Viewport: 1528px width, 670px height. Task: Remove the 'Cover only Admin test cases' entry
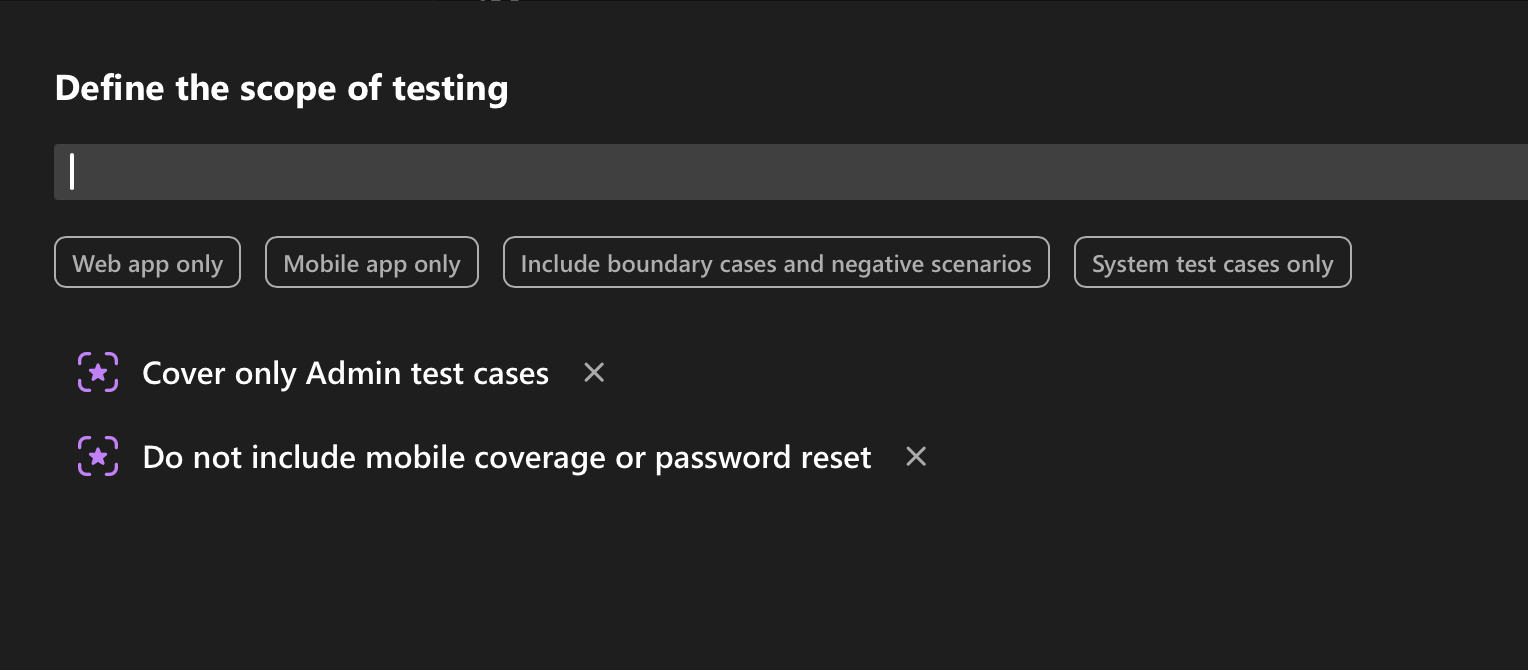(x=594, y=373)
